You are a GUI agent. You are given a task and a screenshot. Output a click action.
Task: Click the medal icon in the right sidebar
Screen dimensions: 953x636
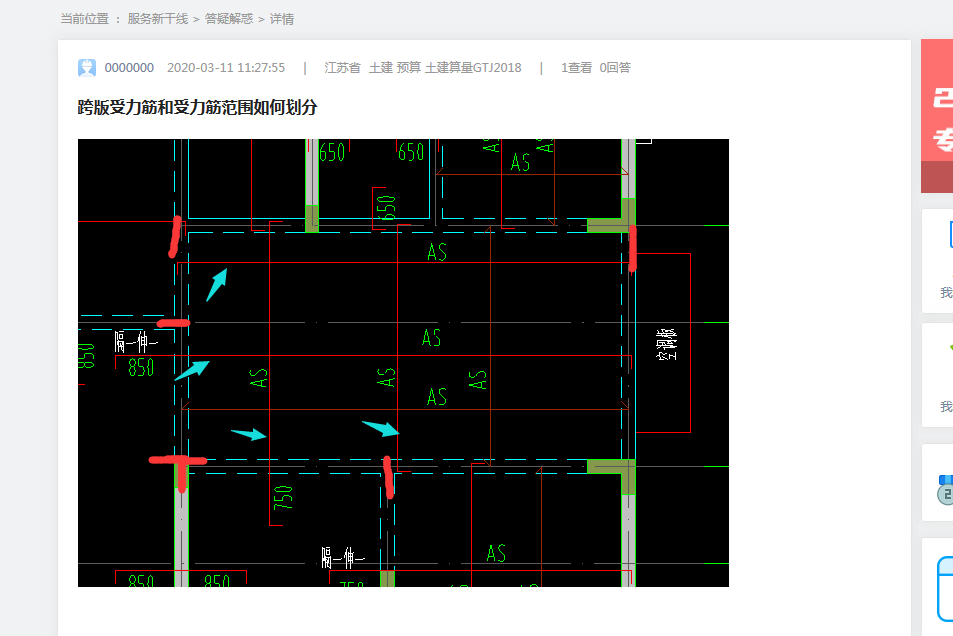pos(946,490)
